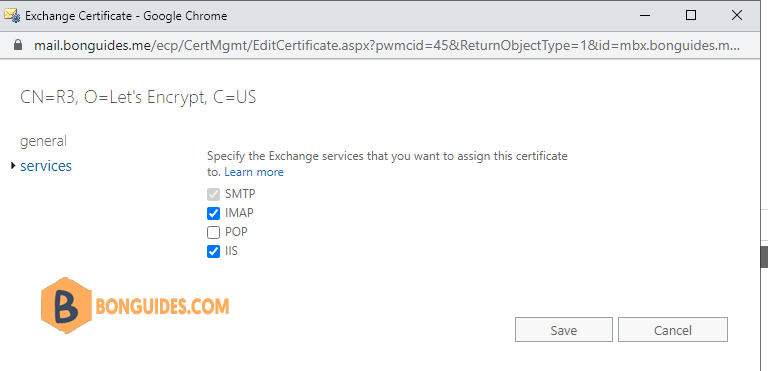Switch to the general tab
This screenshot has width=768, height=371.
tap(43, 141)
